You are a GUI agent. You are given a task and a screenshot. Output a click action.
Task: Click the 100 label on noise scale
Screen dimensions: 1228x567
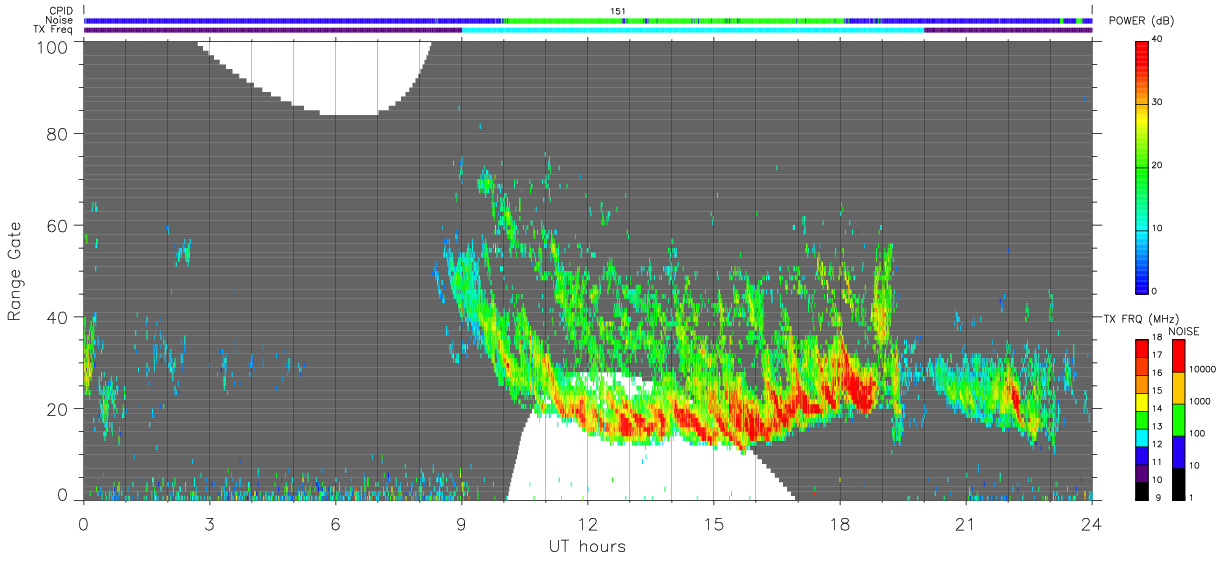(x=1197, y=433)
